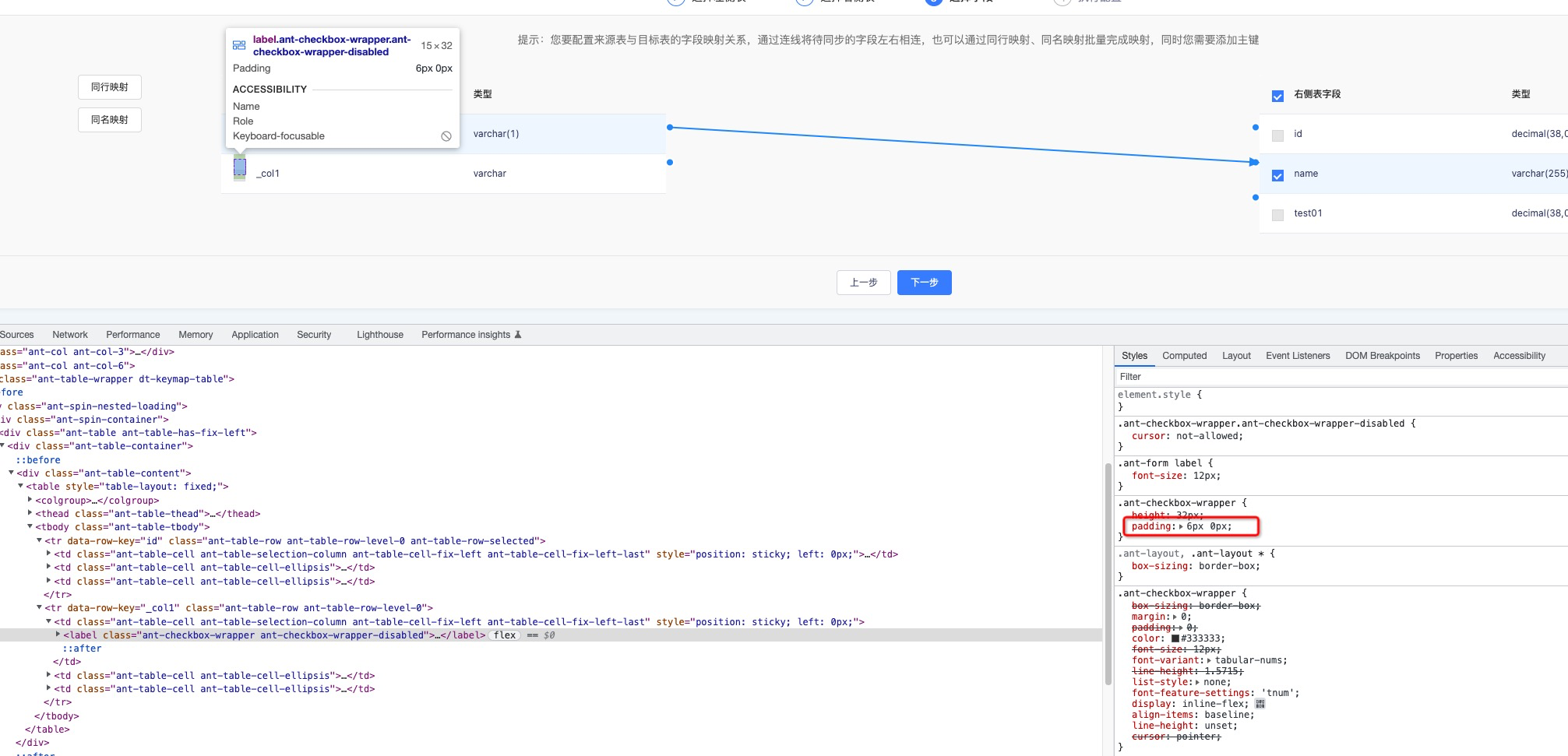
Task: Select the ::after pseudo-element under the label
Action: [x=82, y=649]
